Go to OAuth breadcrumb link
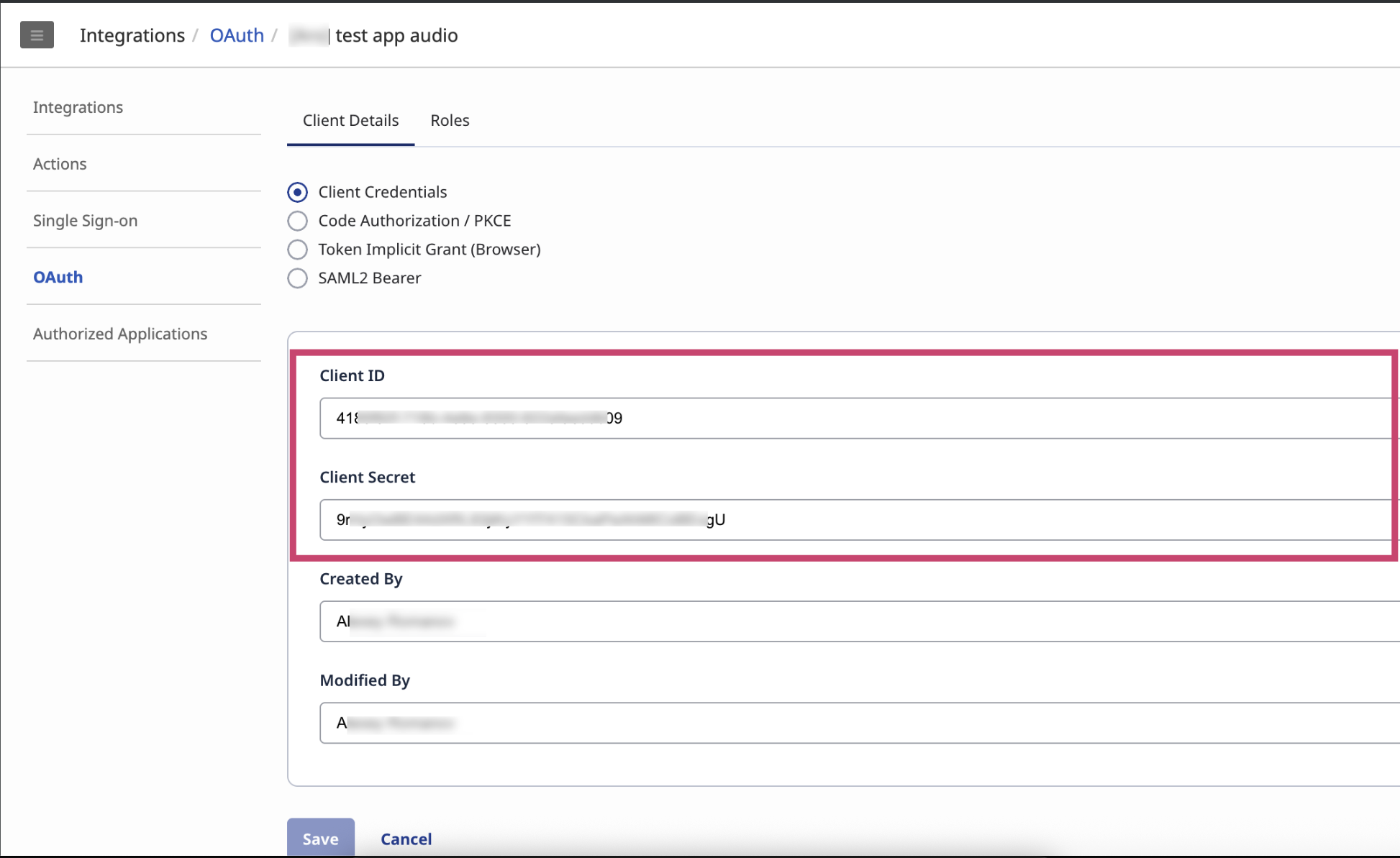Image resolution: width=1400 pixels, height=858 pixels. (x=237, y=35)
